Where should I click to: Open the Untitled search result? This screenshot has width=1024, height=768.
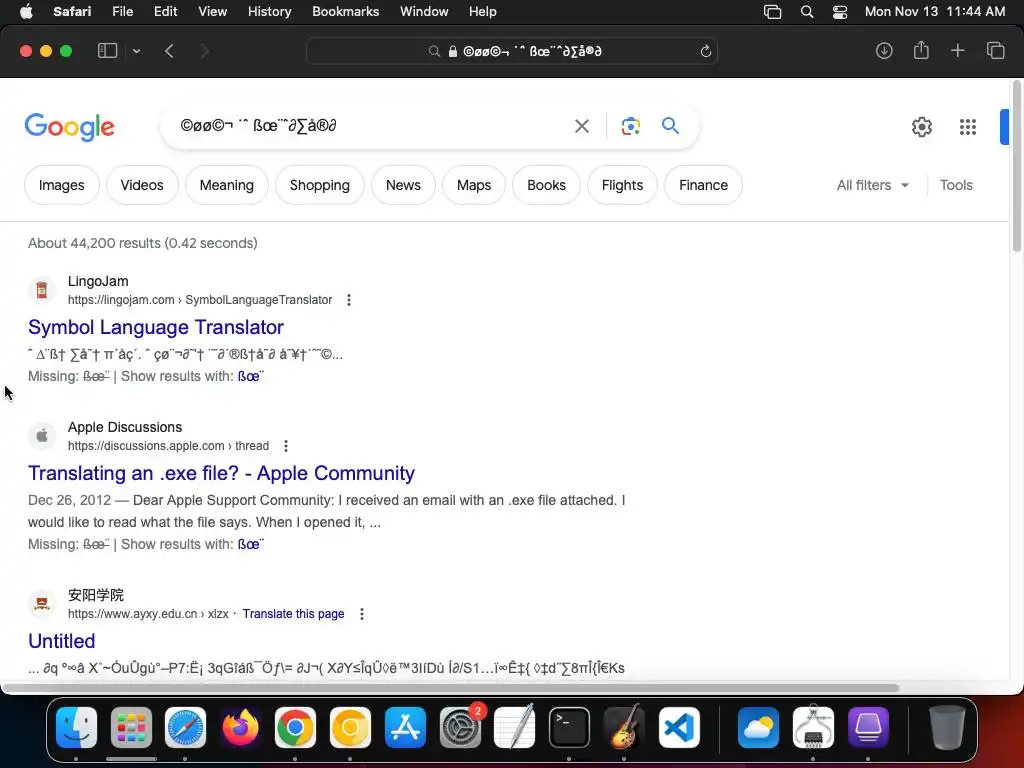(x=61, y=641)
